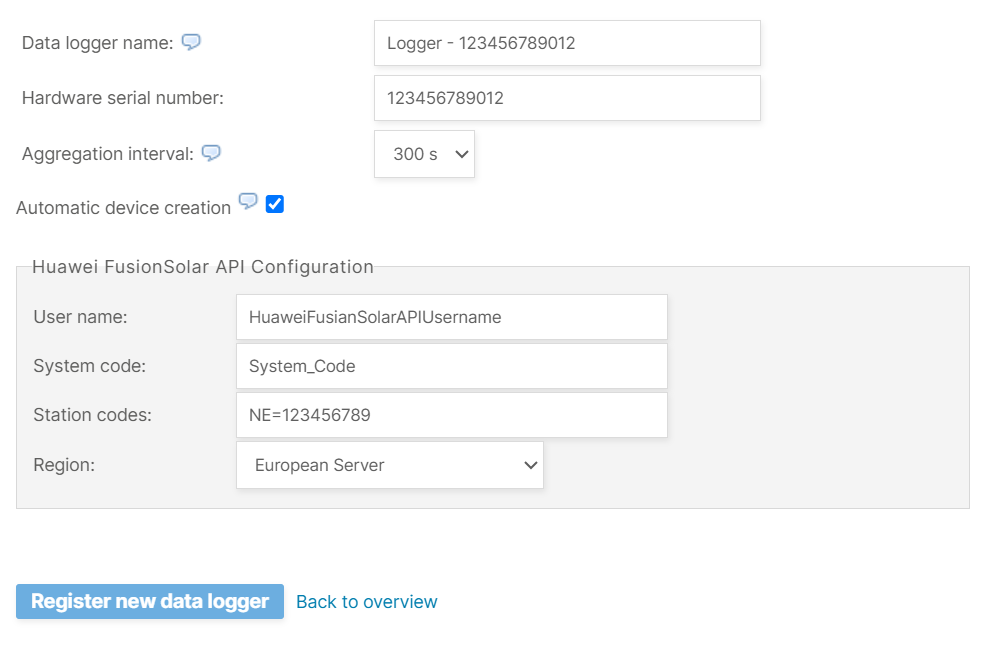Click the Automatic device creation label
The image size is (987, 648).
[123, 208]
